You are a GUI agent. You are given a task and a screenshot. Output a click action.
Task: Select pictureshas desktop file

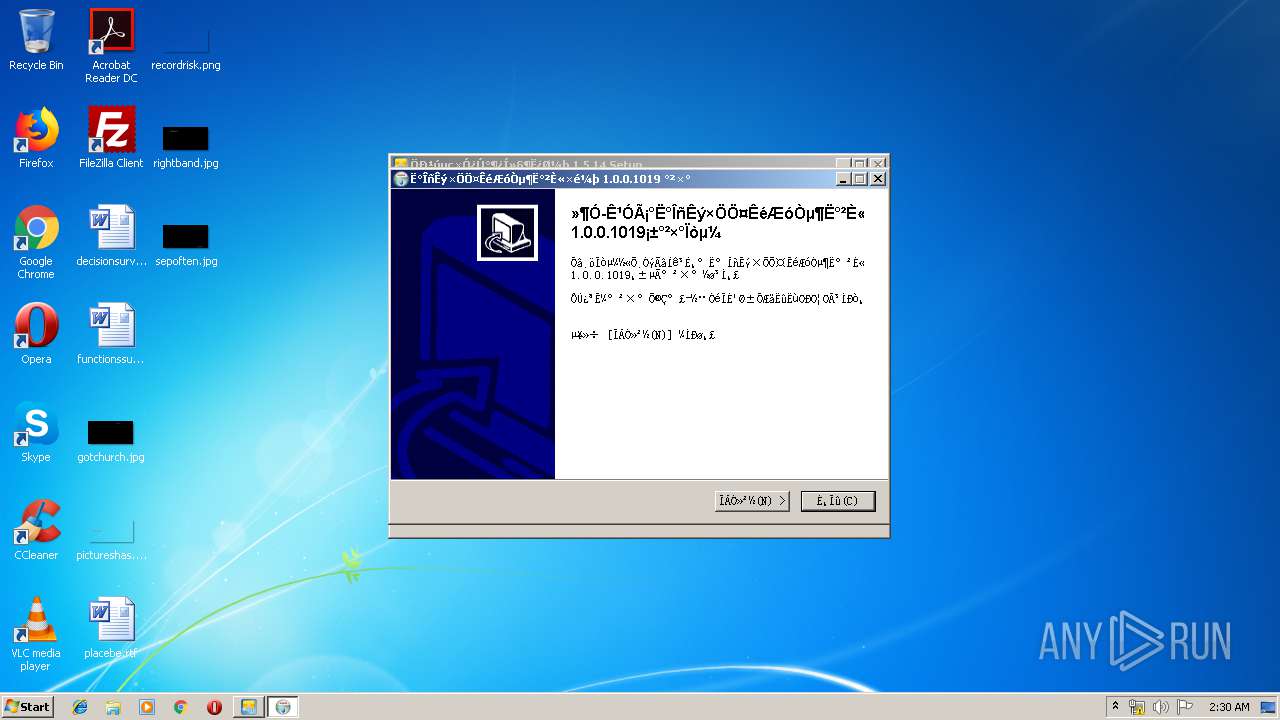click(111, 540)
